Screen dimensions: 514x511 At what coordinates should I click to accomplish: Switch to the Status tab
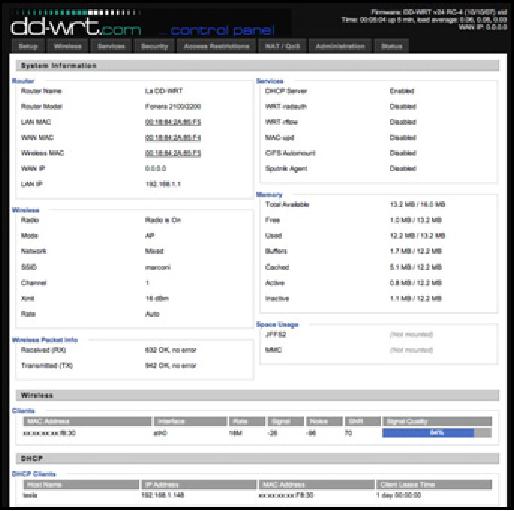392,46
